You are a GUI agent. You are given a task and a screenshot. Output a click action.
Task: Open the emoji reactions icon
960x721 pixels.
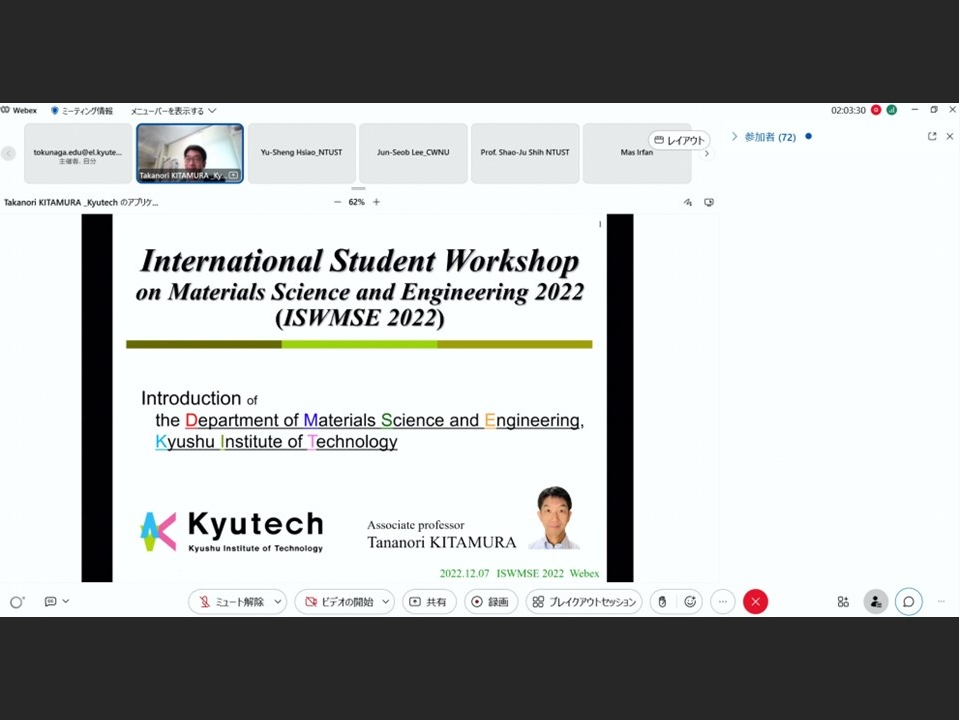[690, 602]
